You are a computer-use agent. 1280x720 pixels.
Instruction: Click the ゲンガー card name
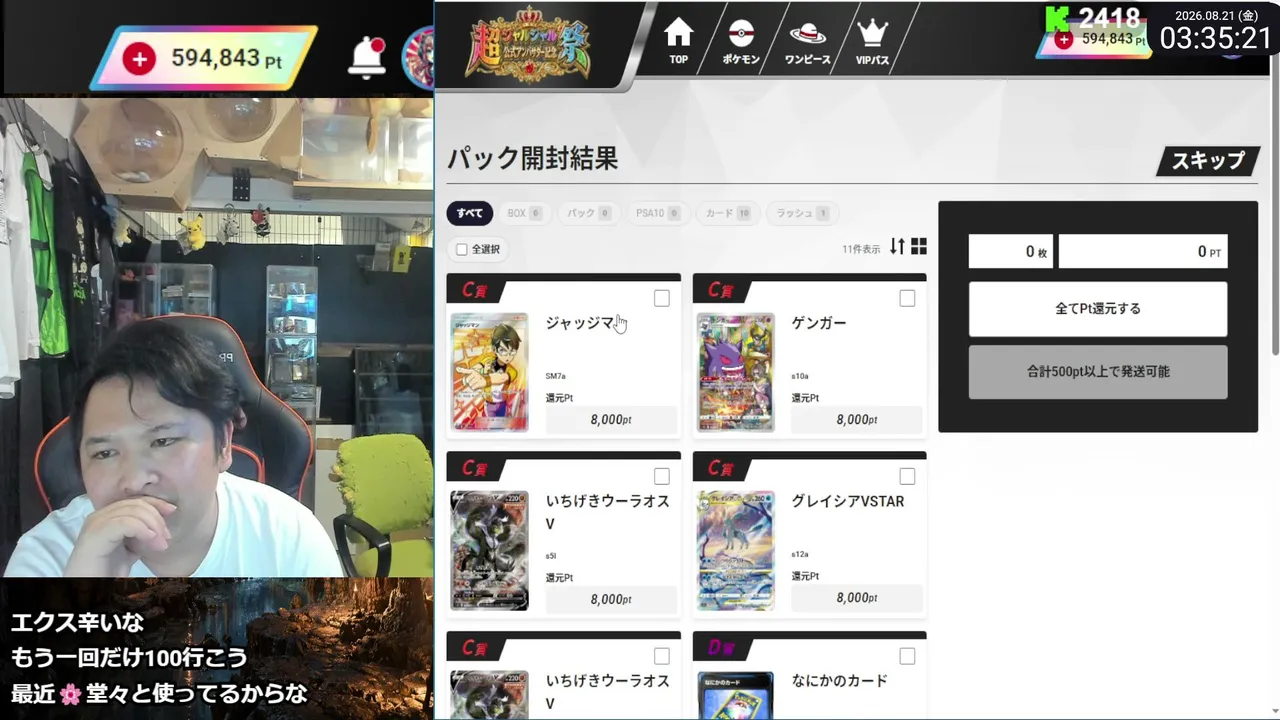click(x=818, y=323)
